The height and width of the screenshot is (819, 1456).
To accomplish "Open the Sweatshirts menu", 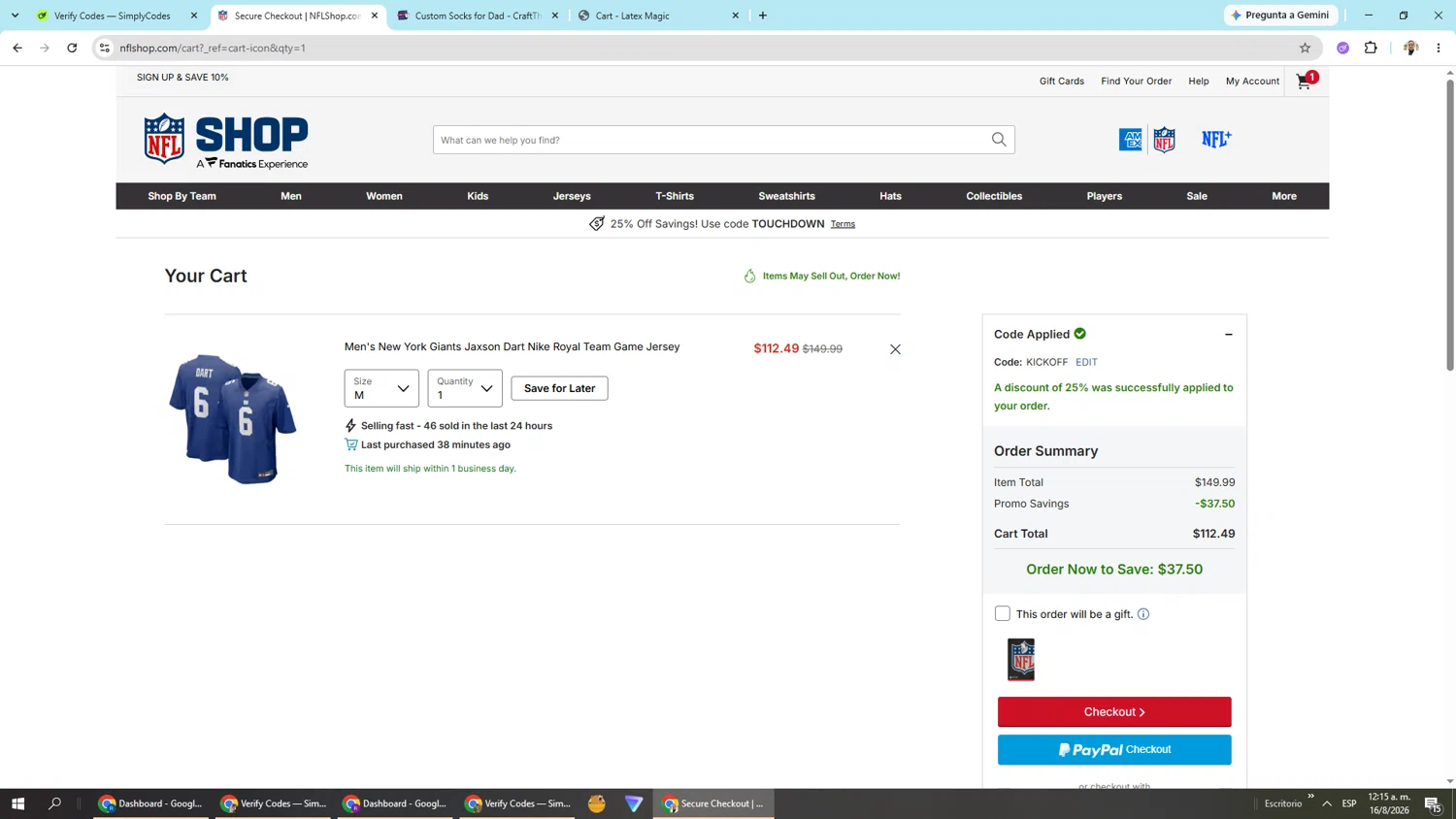I will pos(786,196).
